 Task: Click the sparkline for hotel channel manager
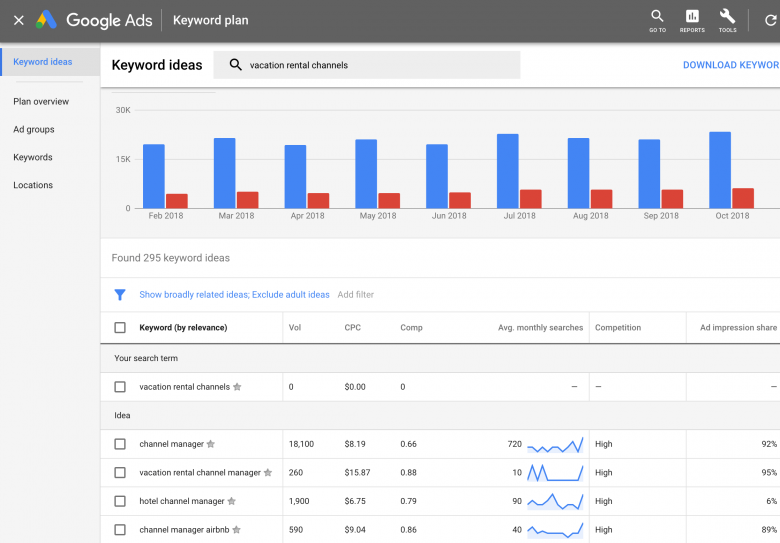pos(555,501)
